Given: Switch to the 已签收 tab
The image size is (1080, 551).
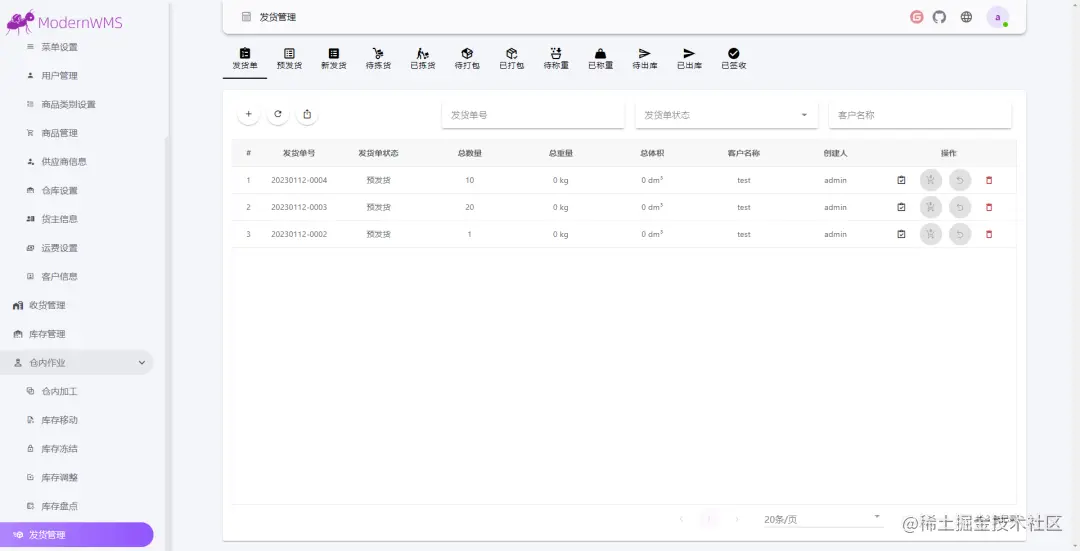Looking at the screenshot, I should tap(734, 59).
